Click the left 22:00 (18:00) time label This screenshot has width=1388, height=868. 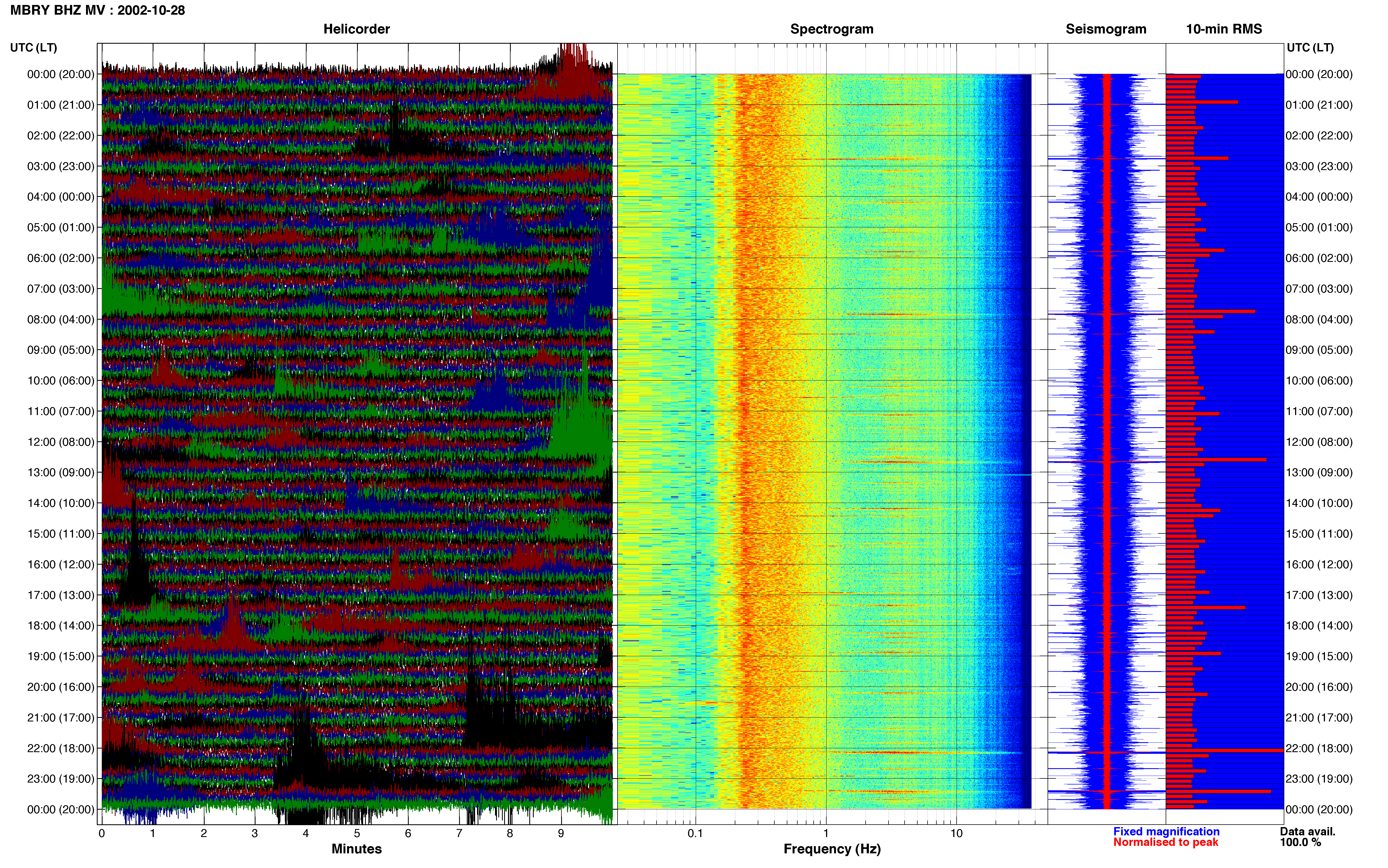pyautogui.click(x=61, y=749)
